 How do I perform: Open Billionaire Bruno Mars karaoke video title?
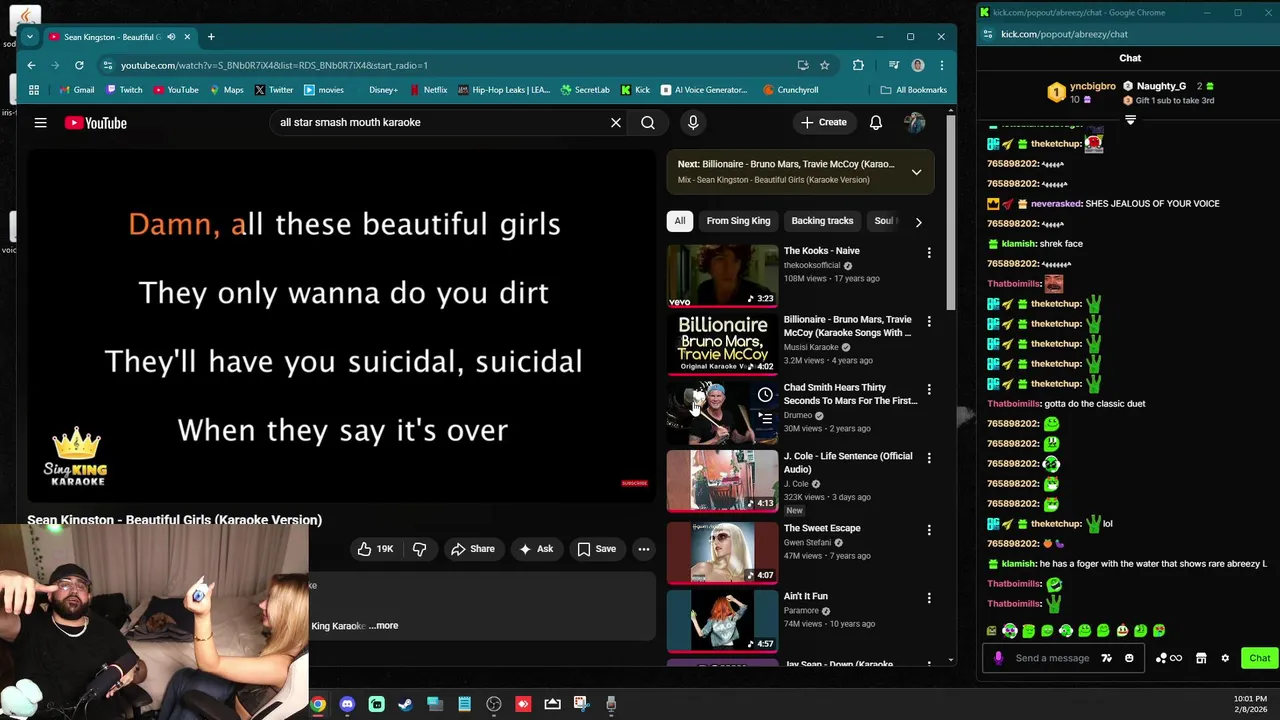coord(847,326)
